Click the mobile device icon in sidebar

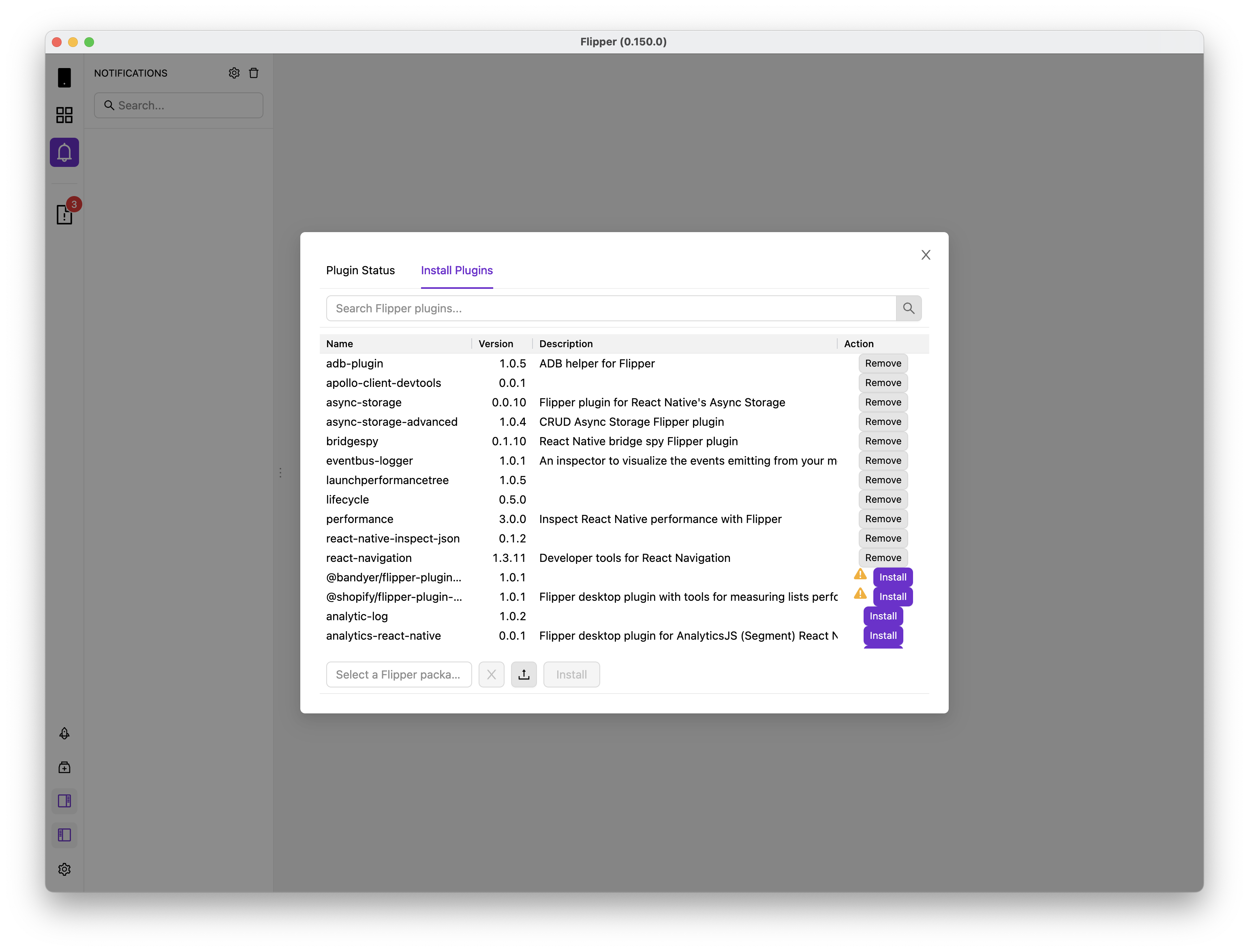click(64, 78)
